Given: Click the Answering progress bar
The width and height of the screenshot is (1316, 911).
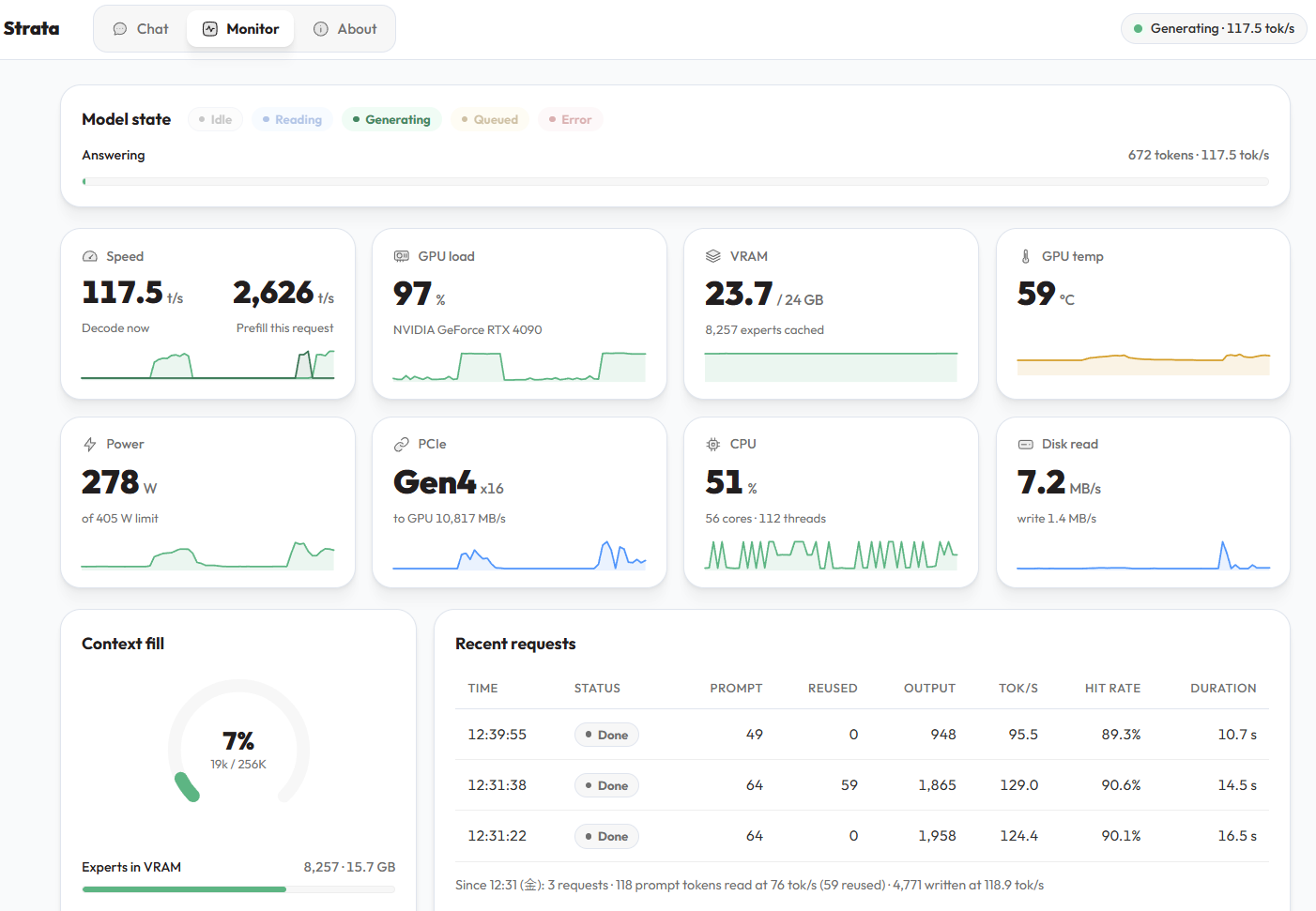Looking at the screenshot, I should (676, 181).
